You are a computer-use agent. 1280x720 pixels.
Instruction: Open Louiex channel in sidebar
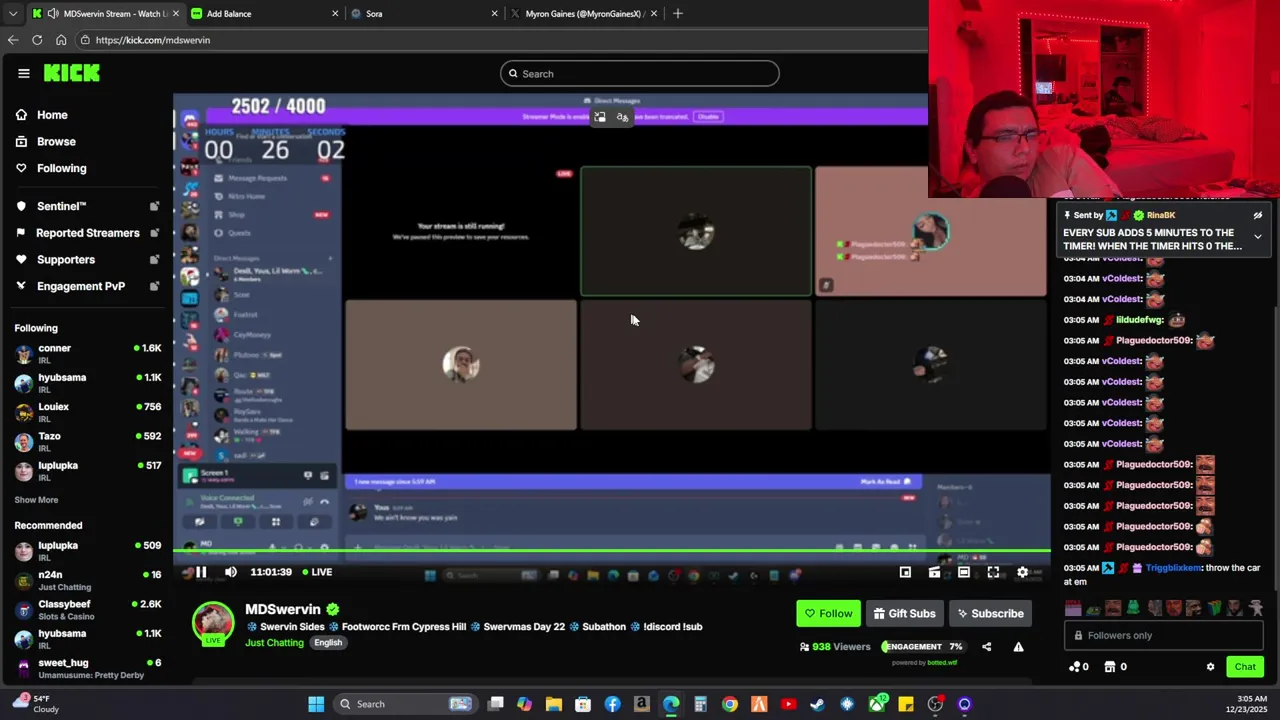pyautogui.click(x=87, y=412)
